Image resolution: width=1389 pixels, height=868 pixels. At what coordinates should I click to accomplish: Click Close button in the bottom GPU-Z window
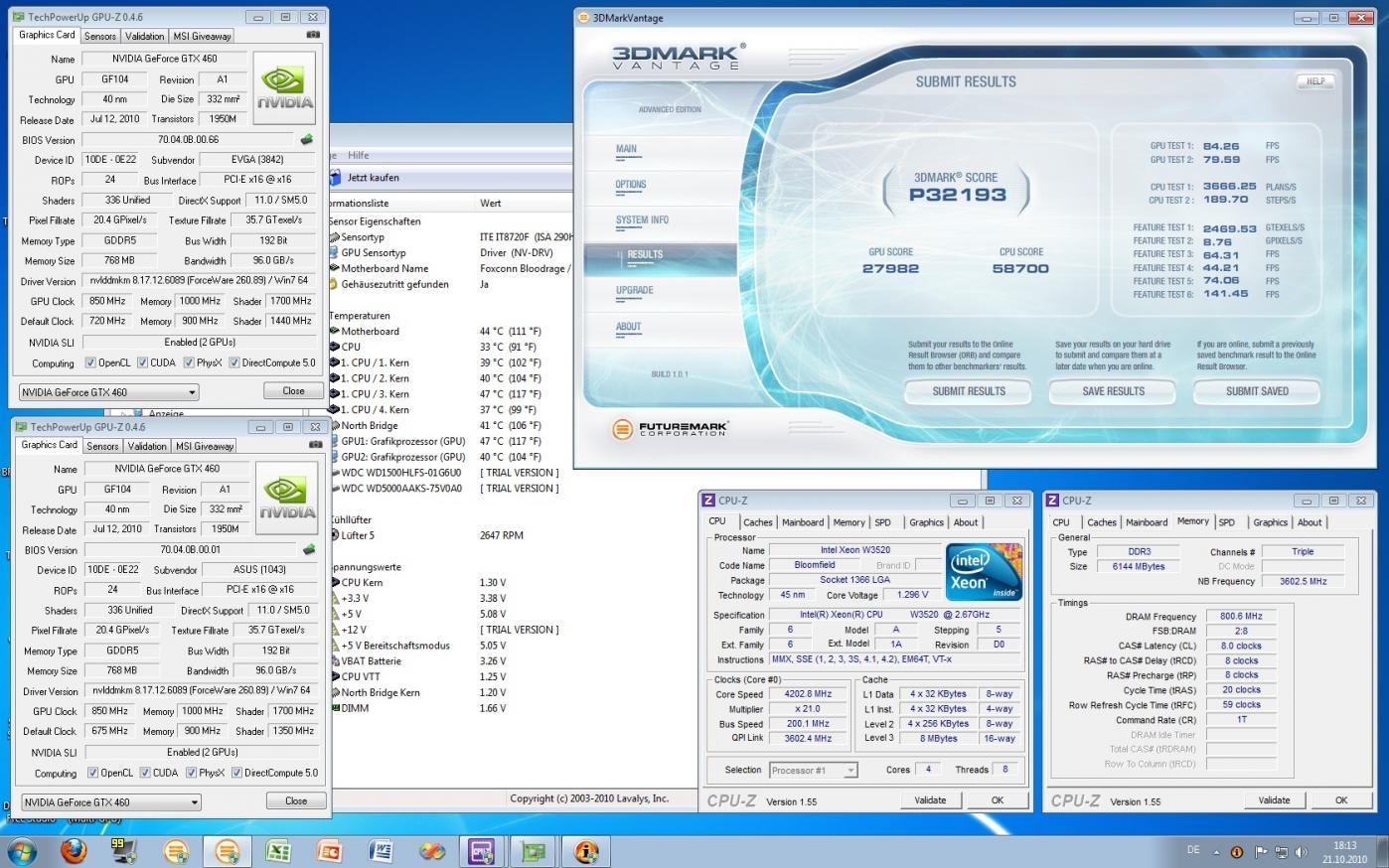coord(296,801)
